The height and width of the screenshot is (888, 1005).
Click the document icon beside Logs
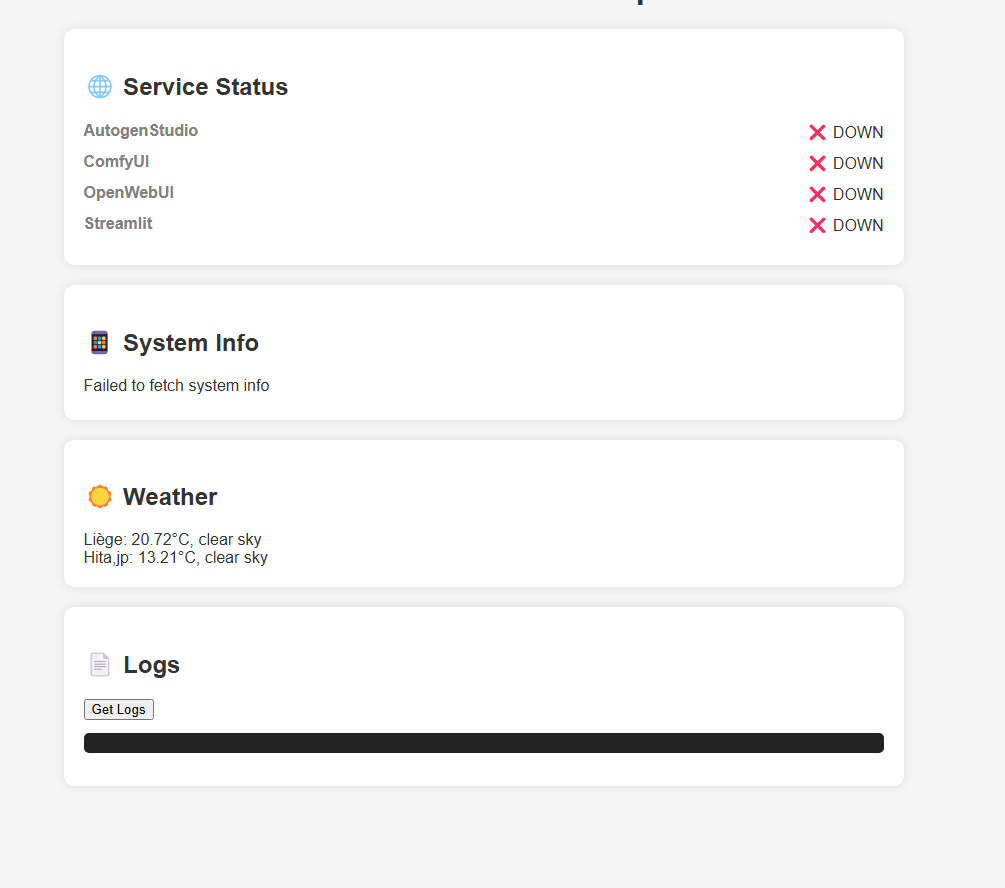[100, 665]
